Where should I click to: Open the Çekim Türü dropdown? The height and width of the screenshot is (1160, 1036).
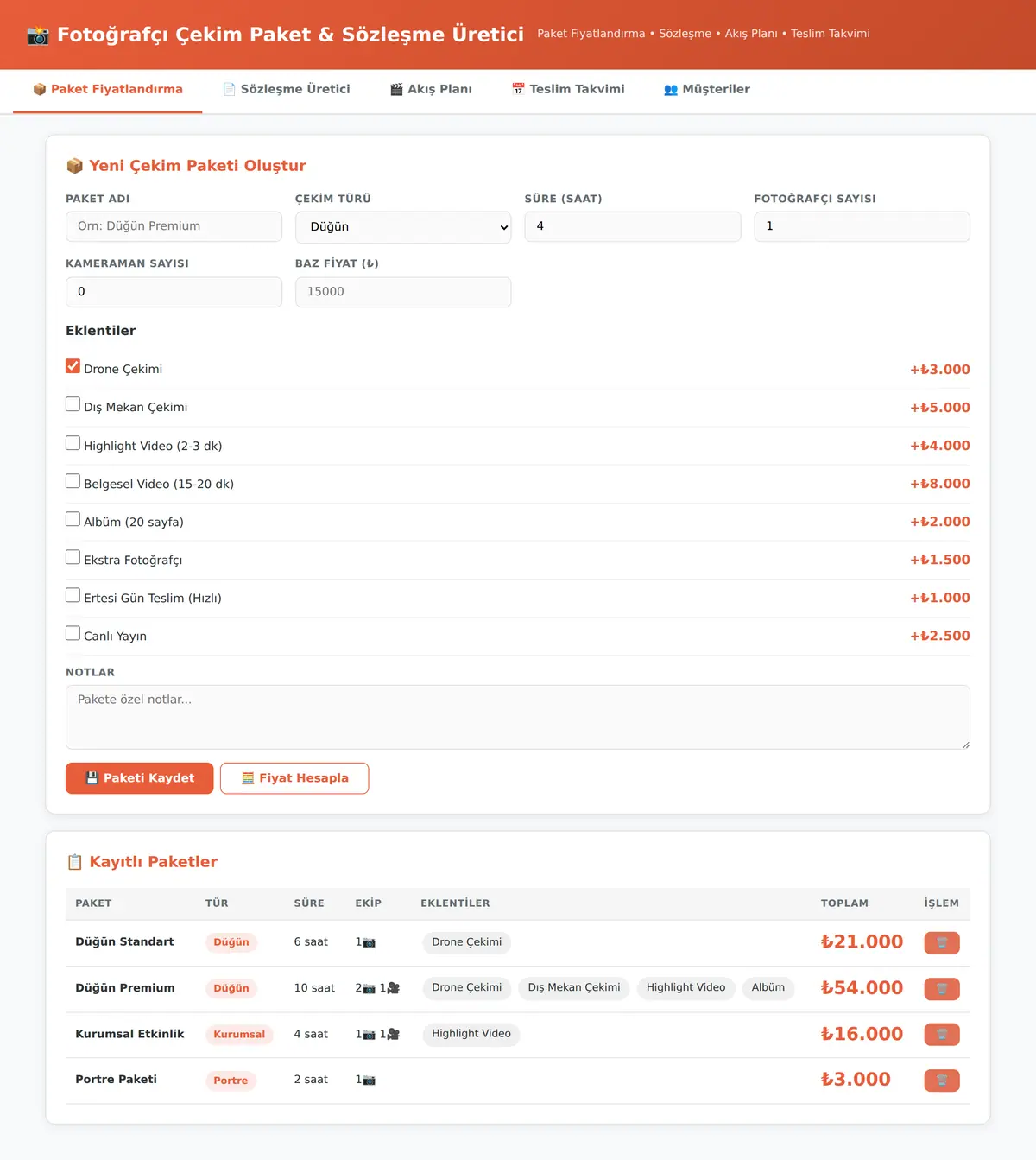tap(403, 227)
